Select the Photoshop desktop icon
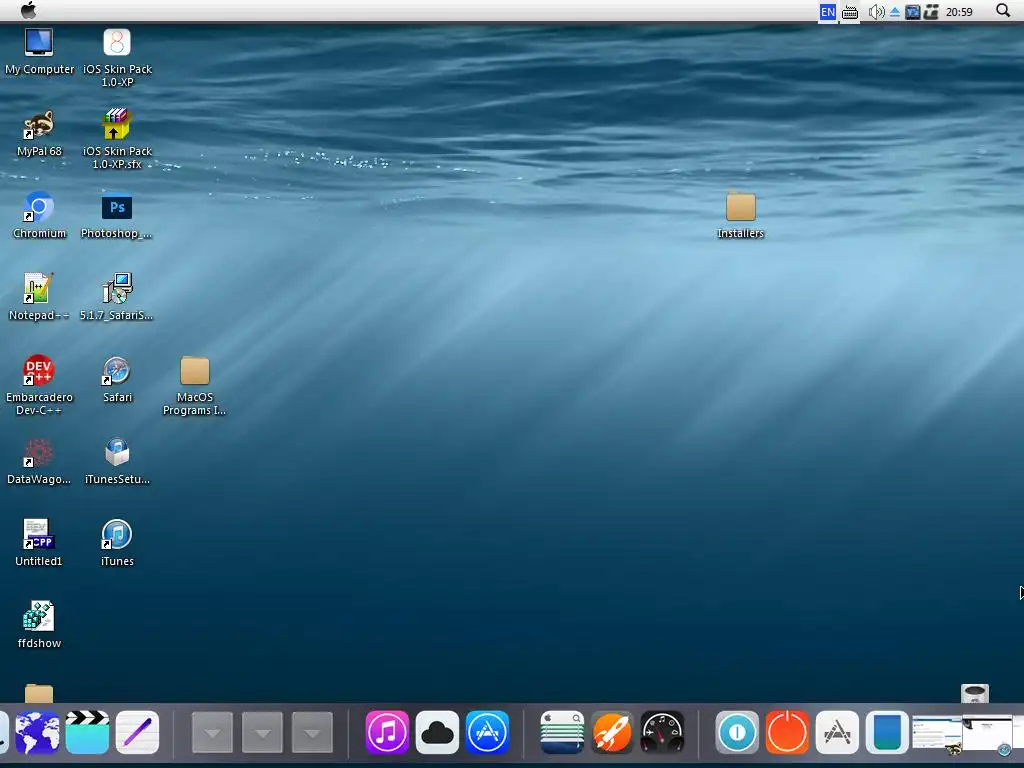This screenshot has height=768, width=1024. pos(117,216)
